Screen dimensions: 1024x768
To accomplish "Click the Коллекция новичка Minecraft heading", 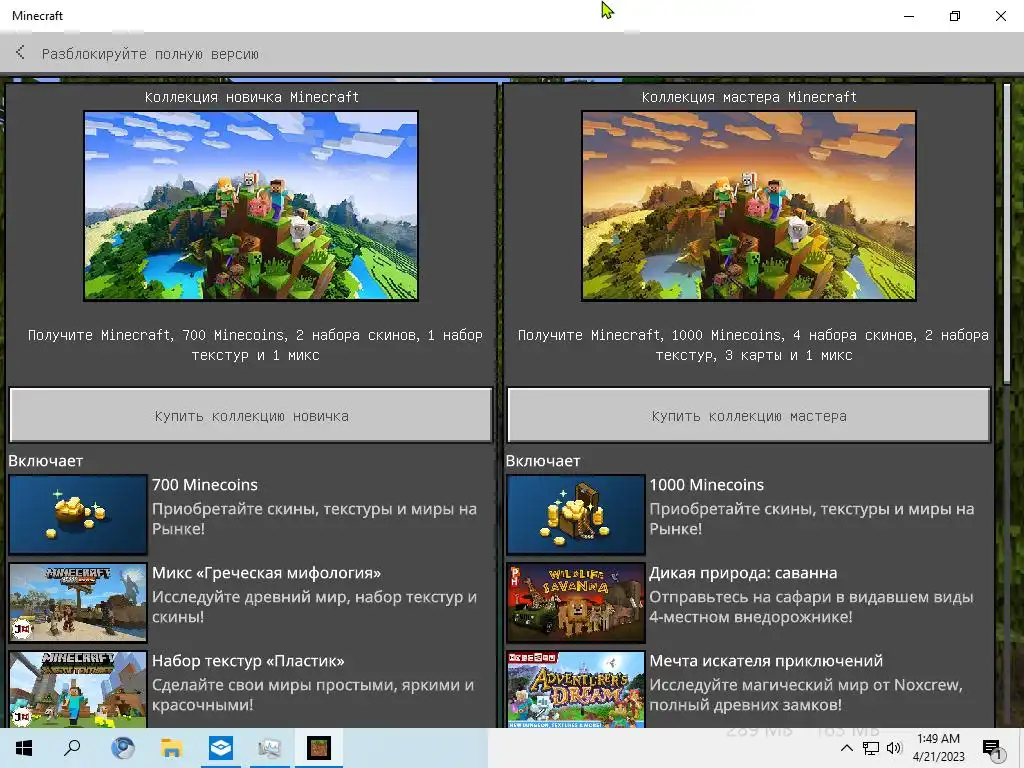I will [251, 97].
